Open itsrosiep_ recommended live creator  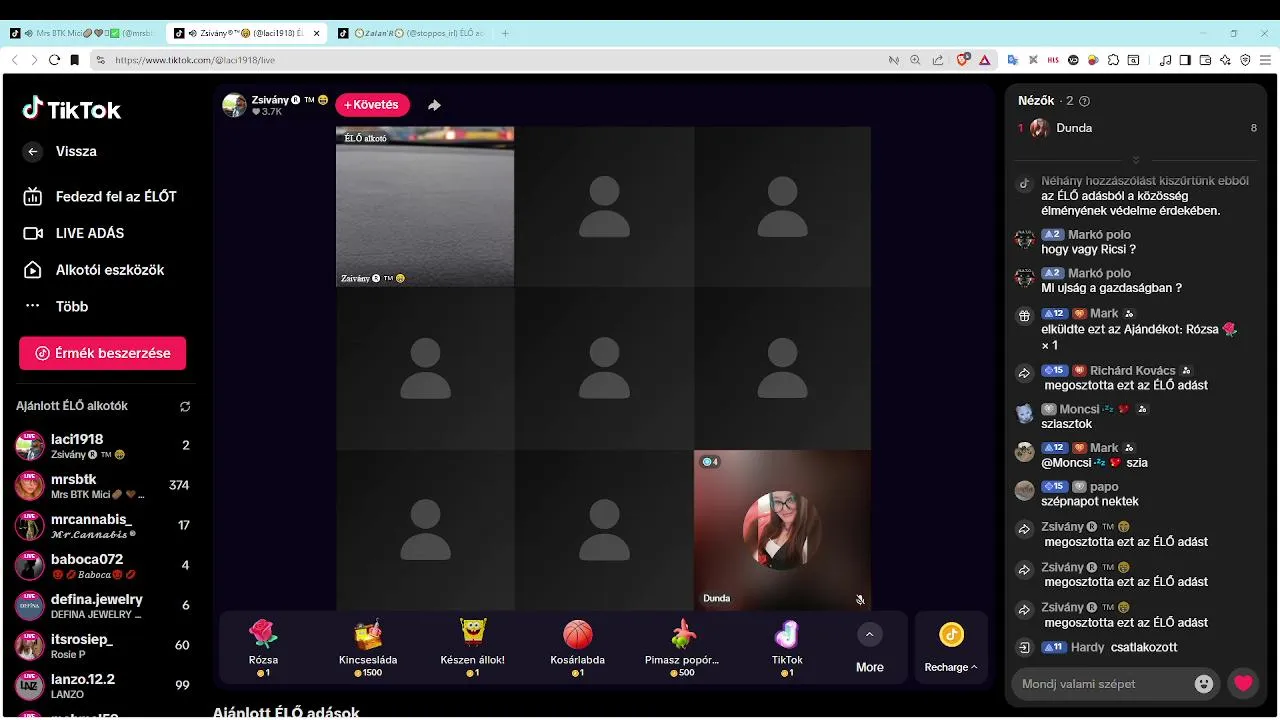(x=103, y=646)
